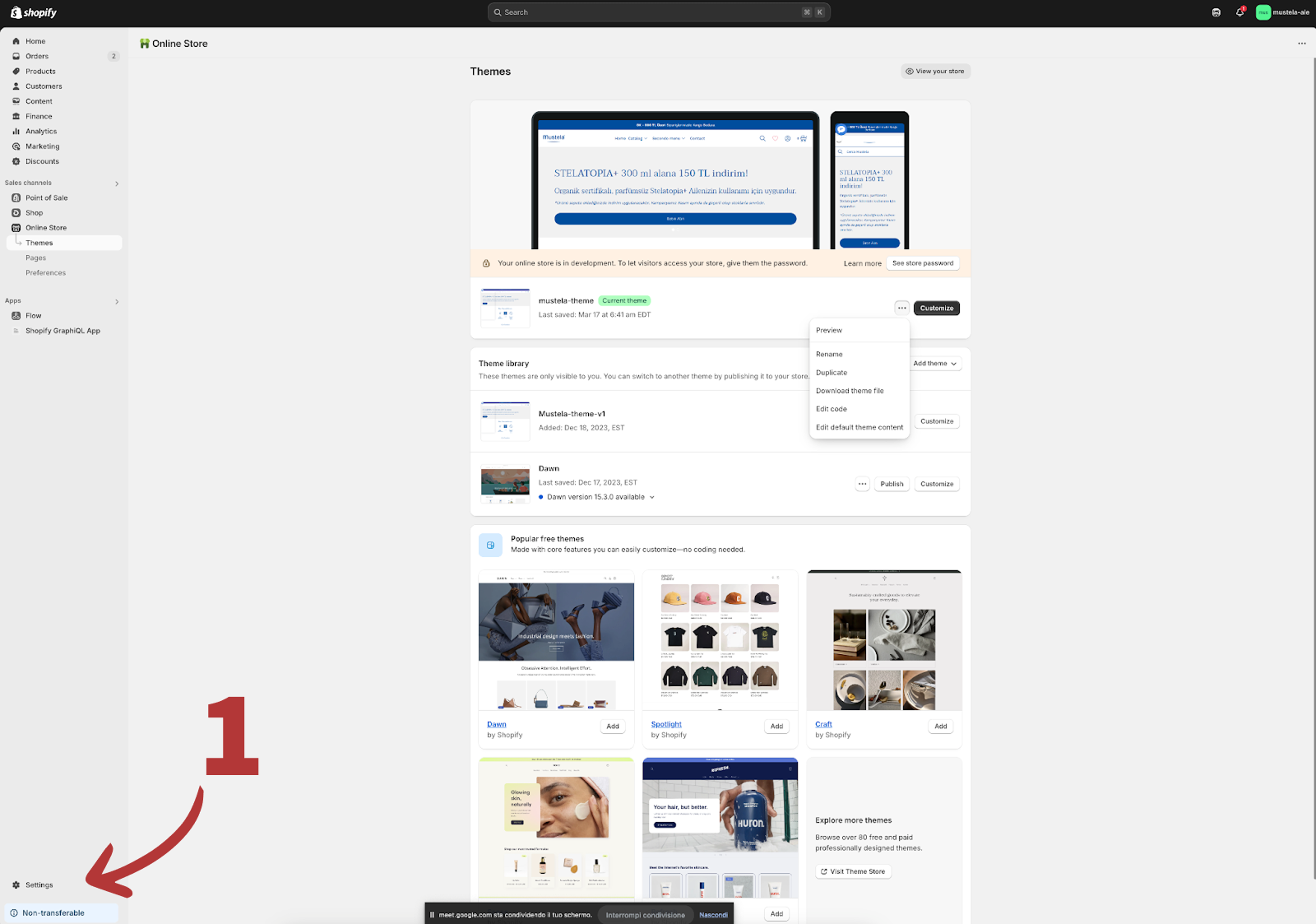
Task: Open the Content icon
Action: (16, 101)
